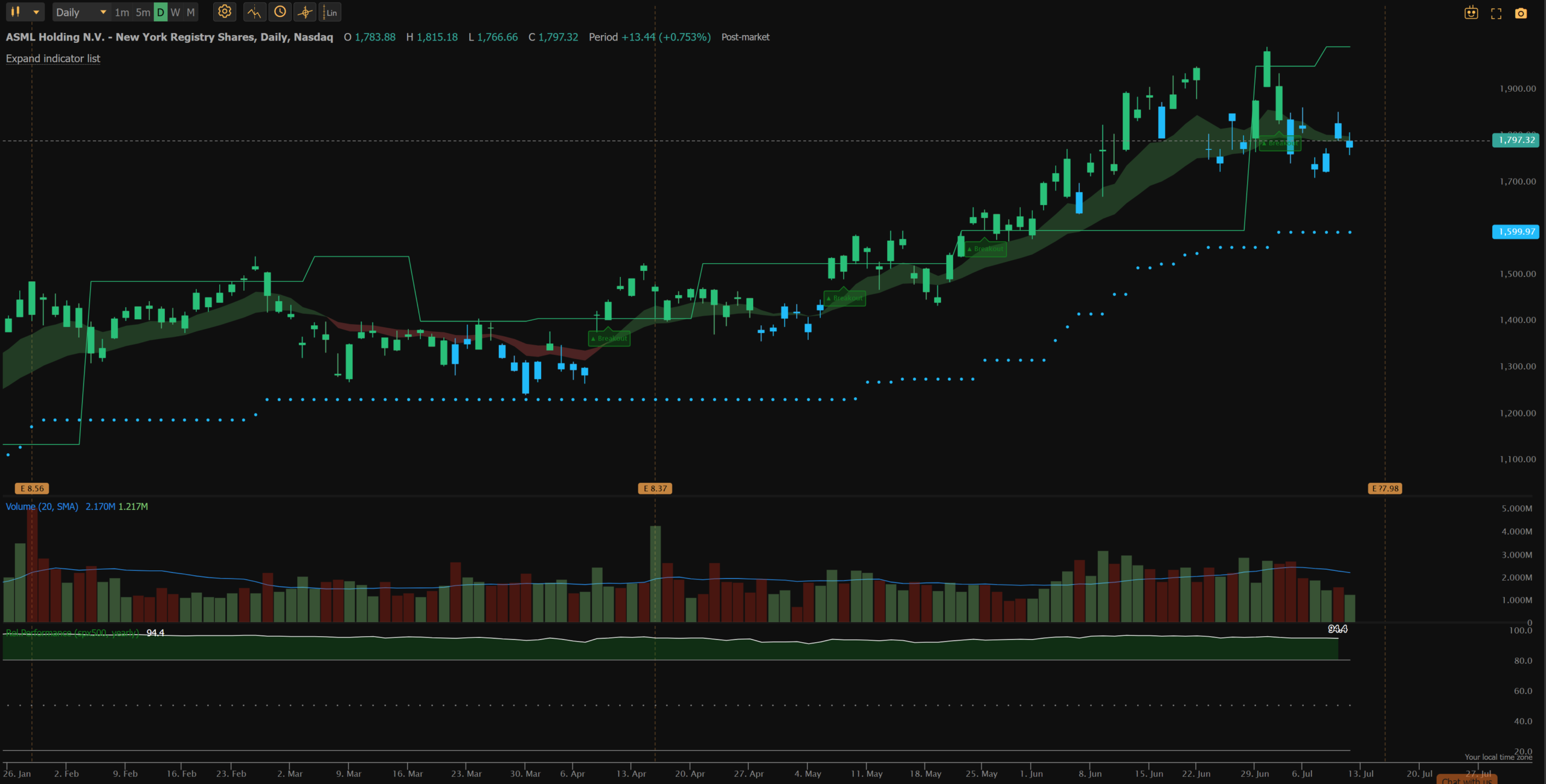
Task: Click the open value 1,783.88
Action: (375, 37)
